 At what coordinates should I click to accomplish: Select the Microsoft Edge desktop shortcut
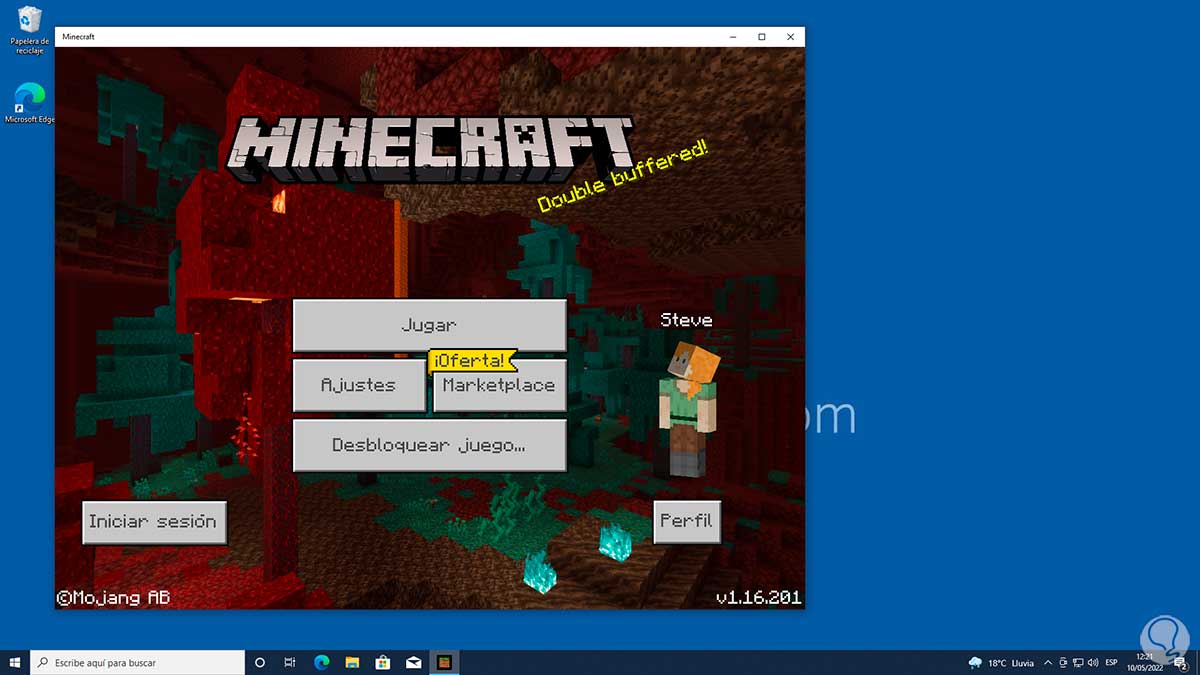30,103
